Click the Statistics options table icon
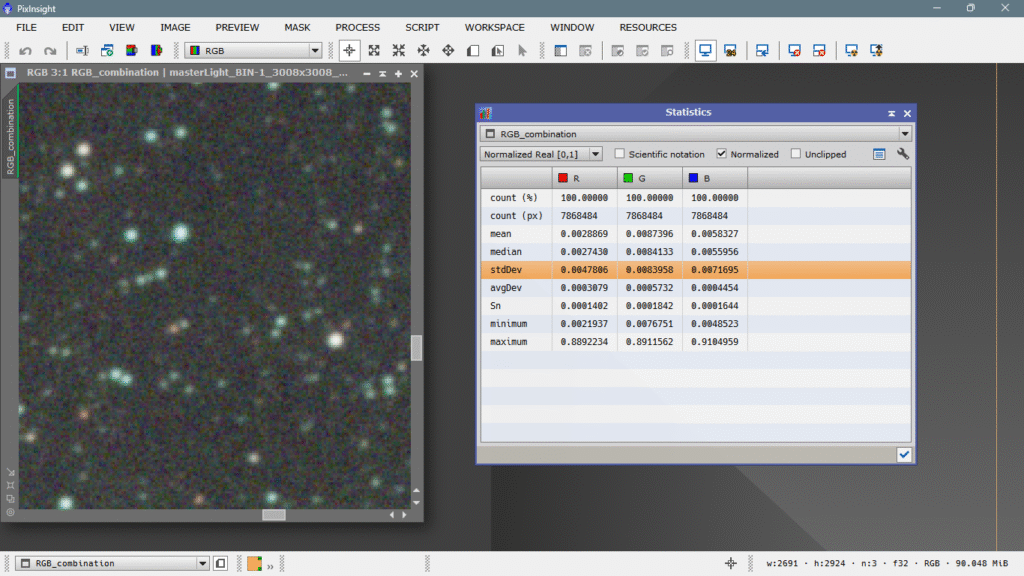Image resolution: width=1024 pixels, height=576 pixels. coord(879,154)
